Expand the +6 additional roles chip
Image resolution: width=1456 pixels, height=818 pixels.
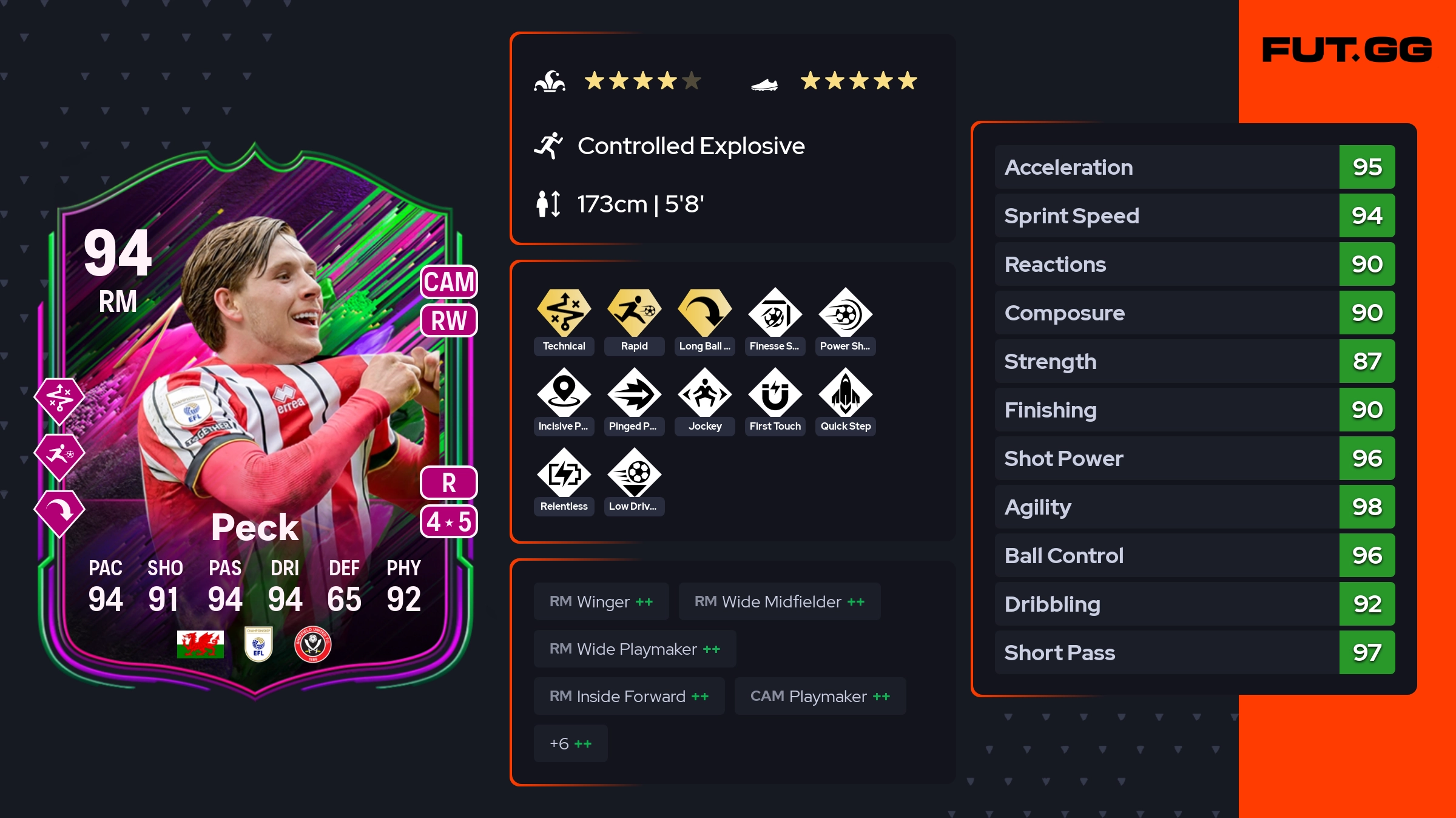(x=570, y=743)
